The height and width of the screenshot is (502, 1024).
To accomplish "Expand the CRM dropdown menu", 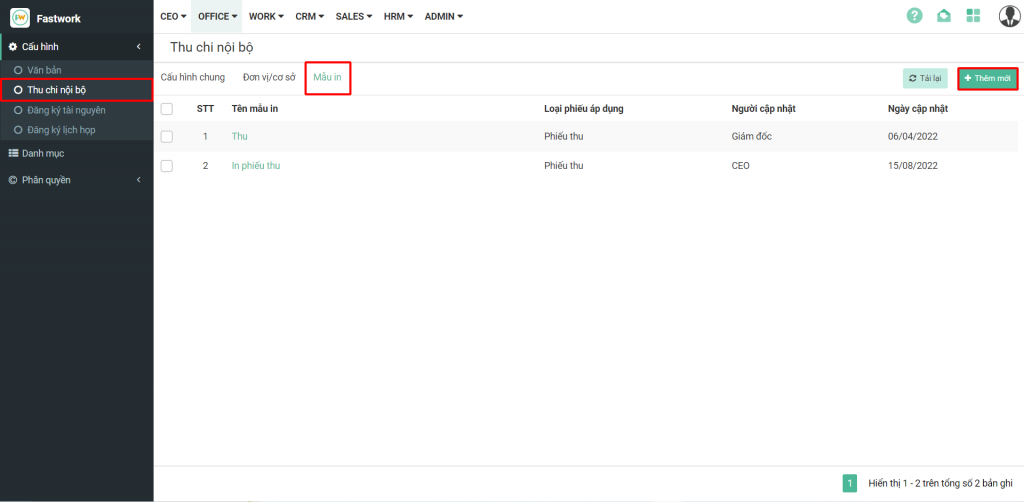I will [x=310, y=16].
